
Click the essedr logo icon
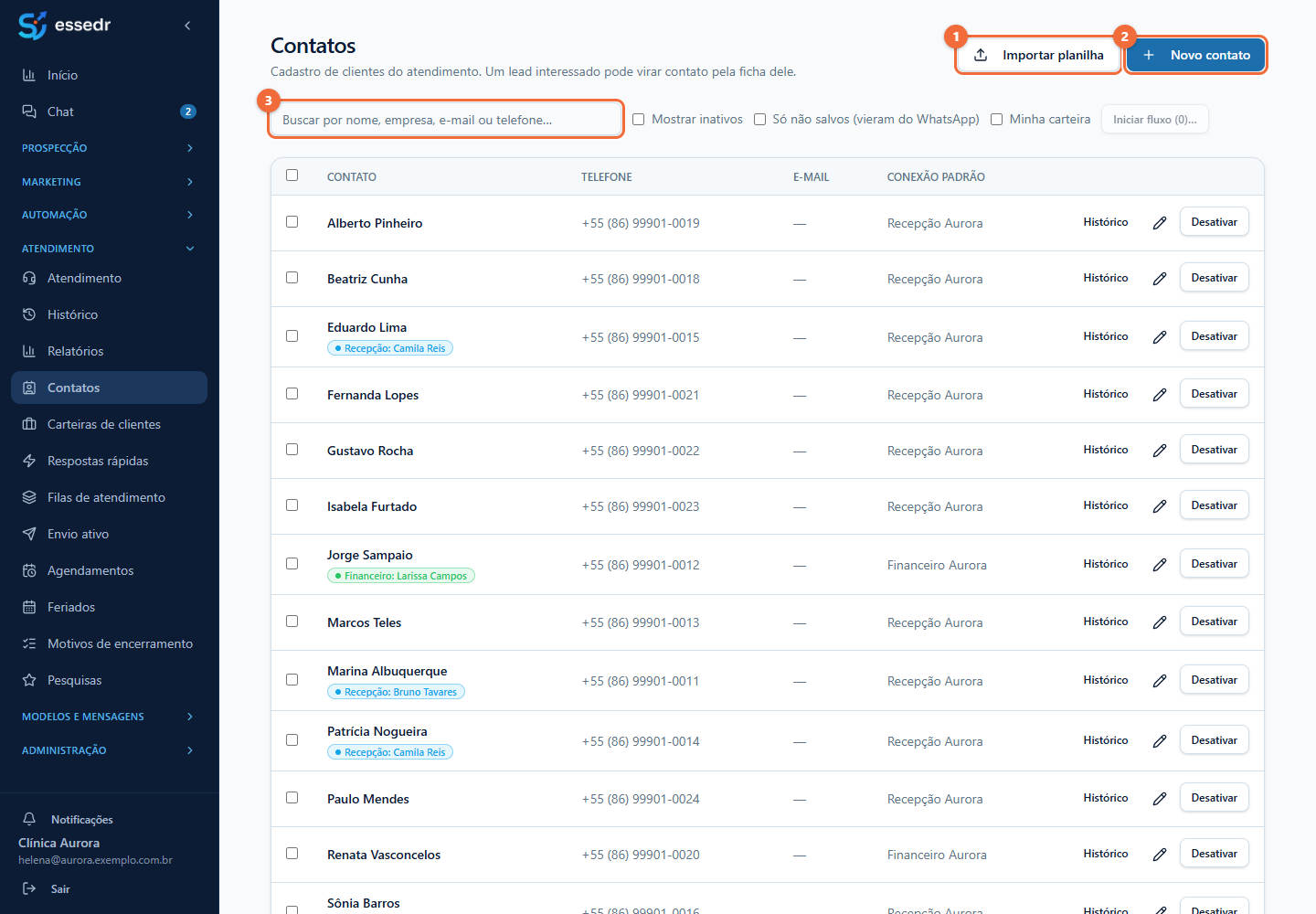pyautogui.click(x=32, y=26)
